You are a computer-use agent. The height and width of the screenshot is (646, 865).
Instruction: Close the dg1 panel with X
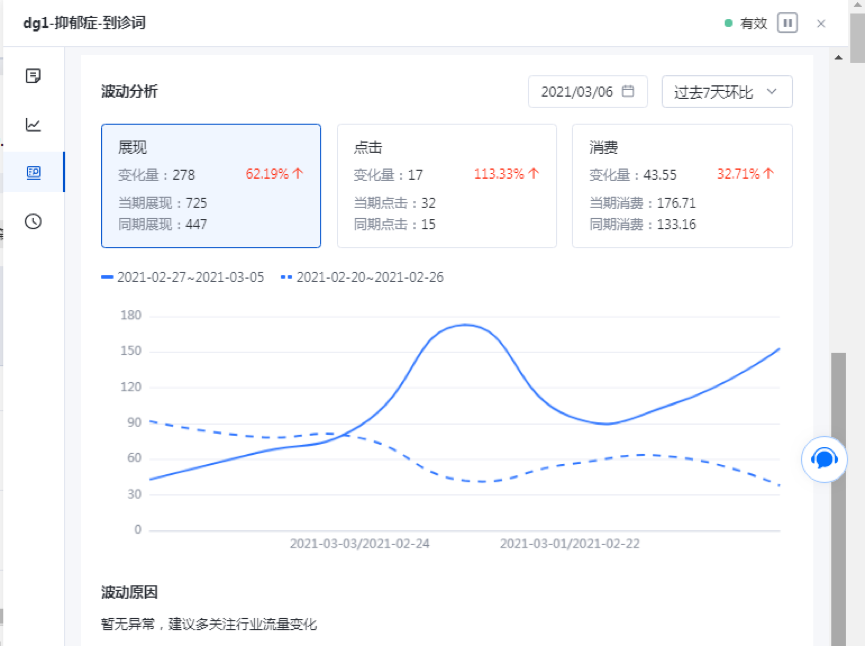pos(821,23)
